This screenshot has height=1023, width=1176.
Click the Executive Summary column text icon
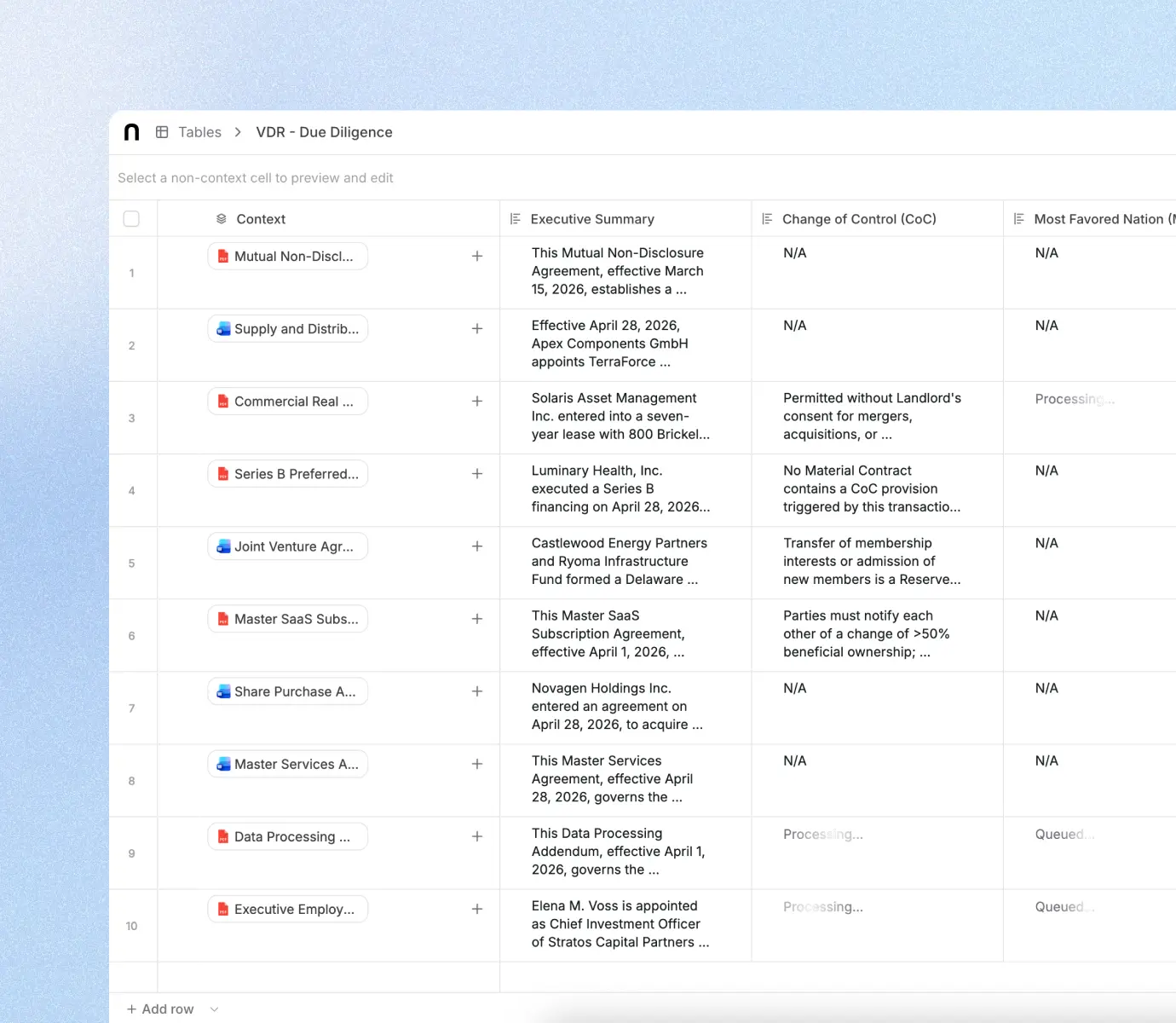tap(516, 219)
